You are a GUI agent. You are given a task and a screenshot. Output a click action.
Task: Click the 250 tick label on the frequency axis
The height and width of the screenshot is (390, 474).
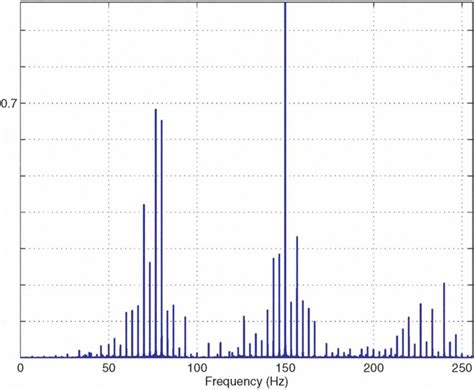(x=462, y=368)
